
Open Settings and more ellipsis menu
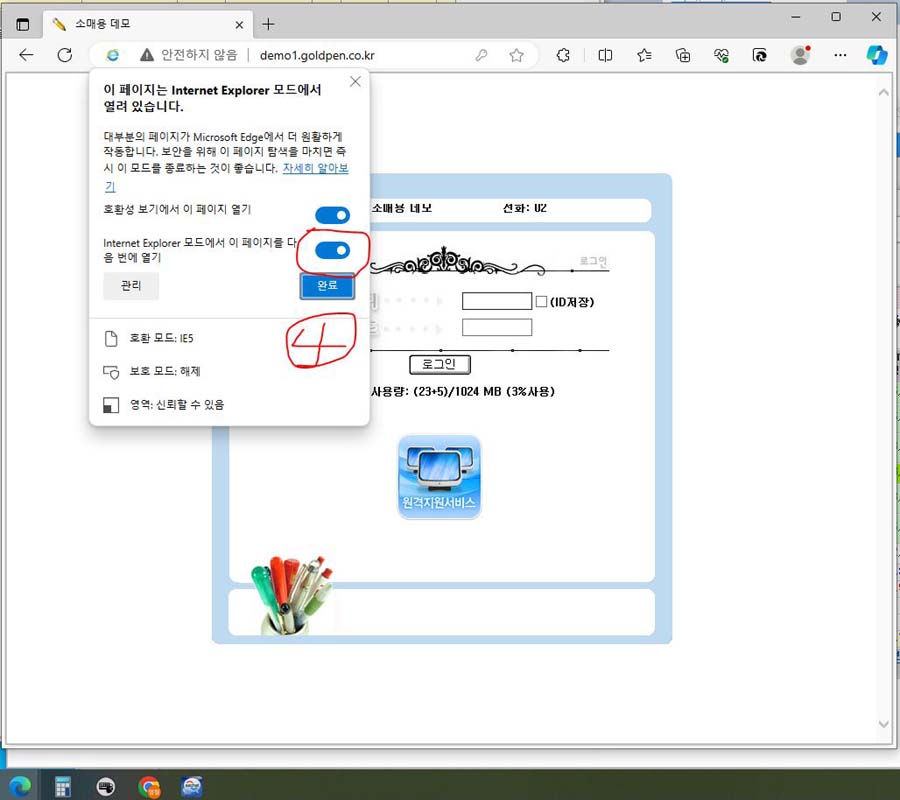tap(840, 55)
